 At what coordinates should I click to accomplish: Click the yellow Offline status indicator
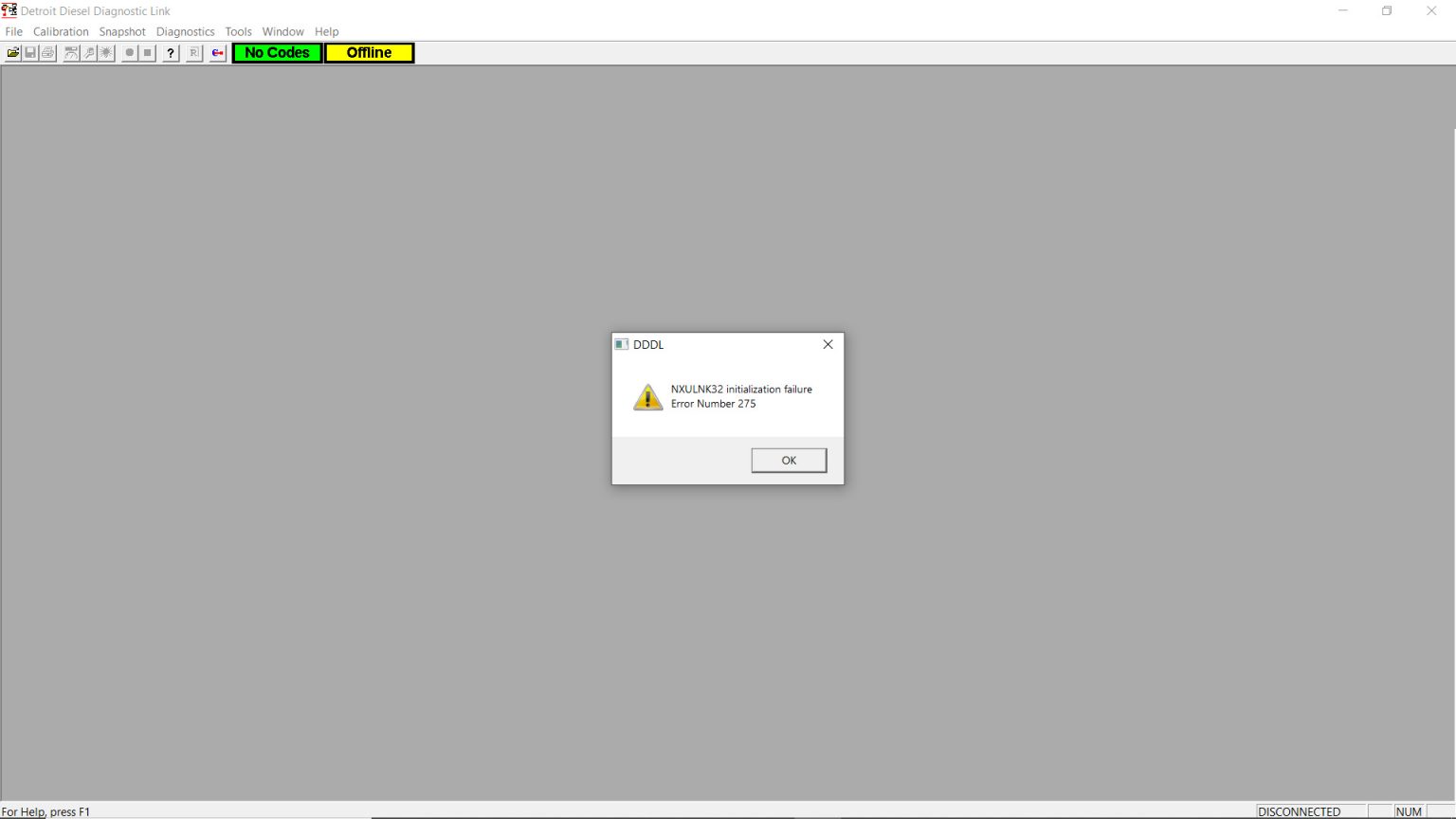point(369,53)
